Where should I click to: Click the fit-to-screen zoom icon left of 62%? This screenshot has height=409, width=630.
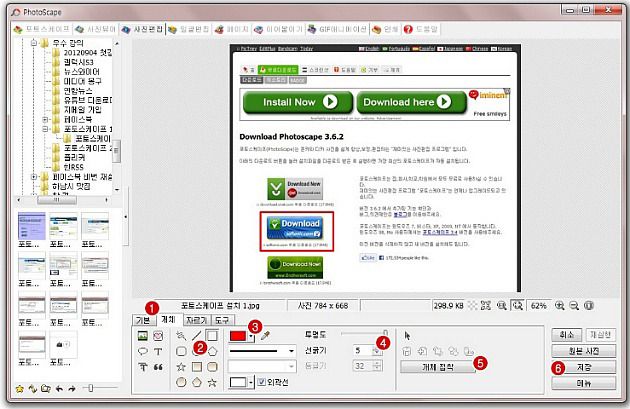518,306
